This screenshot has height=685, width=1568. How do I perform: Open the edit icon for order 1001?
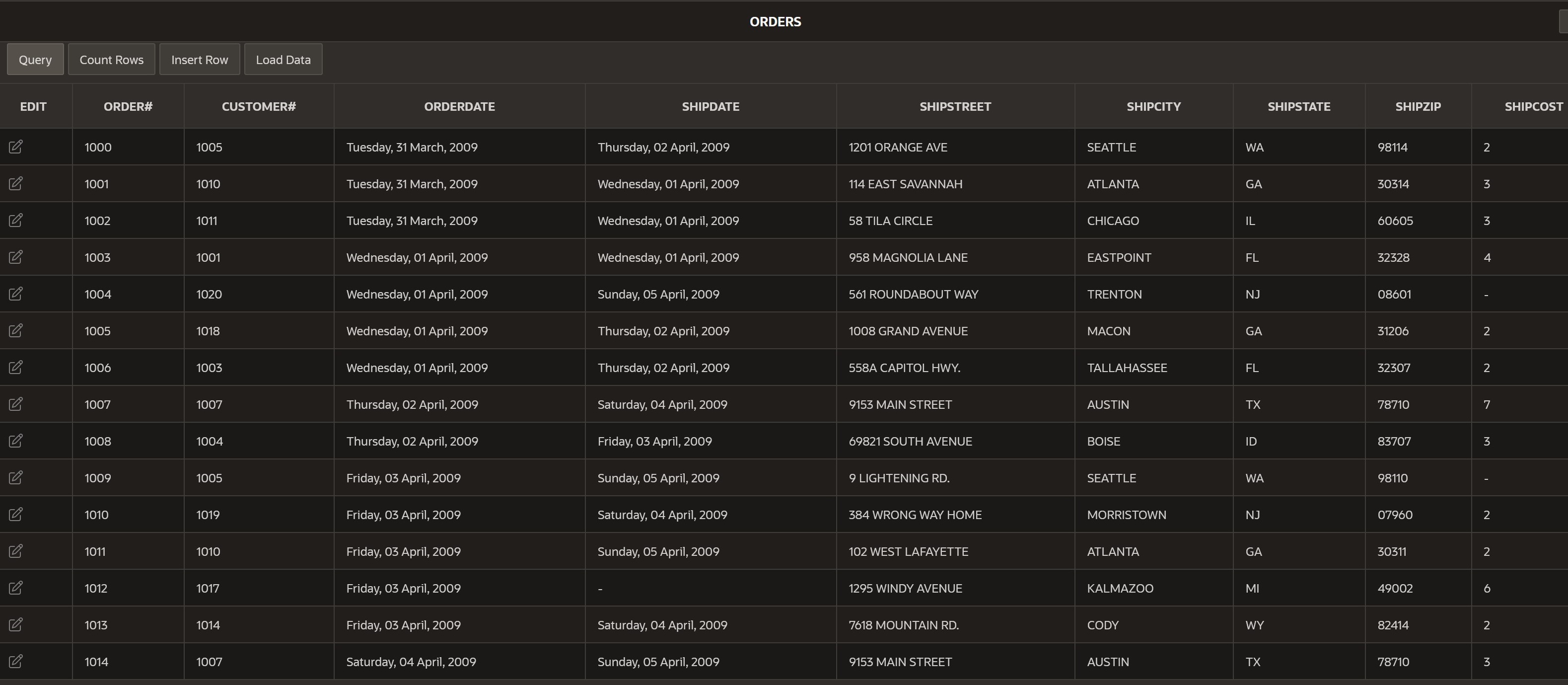click(16, 183)
